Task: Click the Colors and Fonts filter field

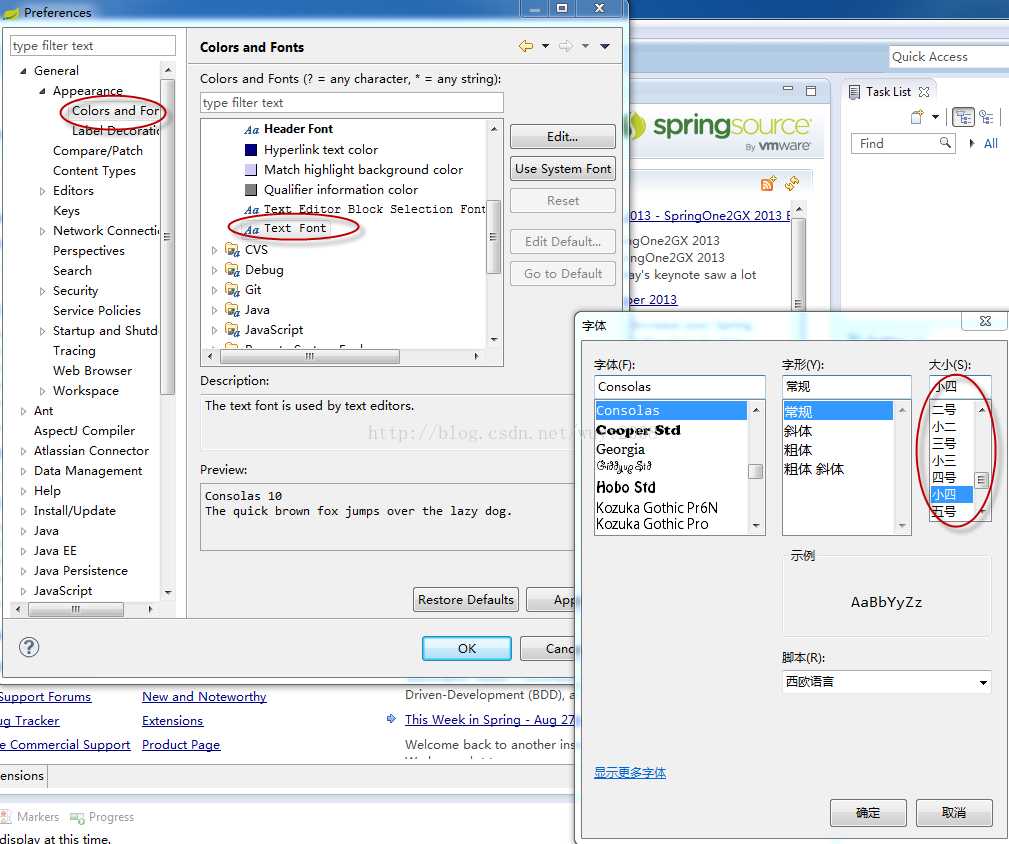Action: point(351,103)
